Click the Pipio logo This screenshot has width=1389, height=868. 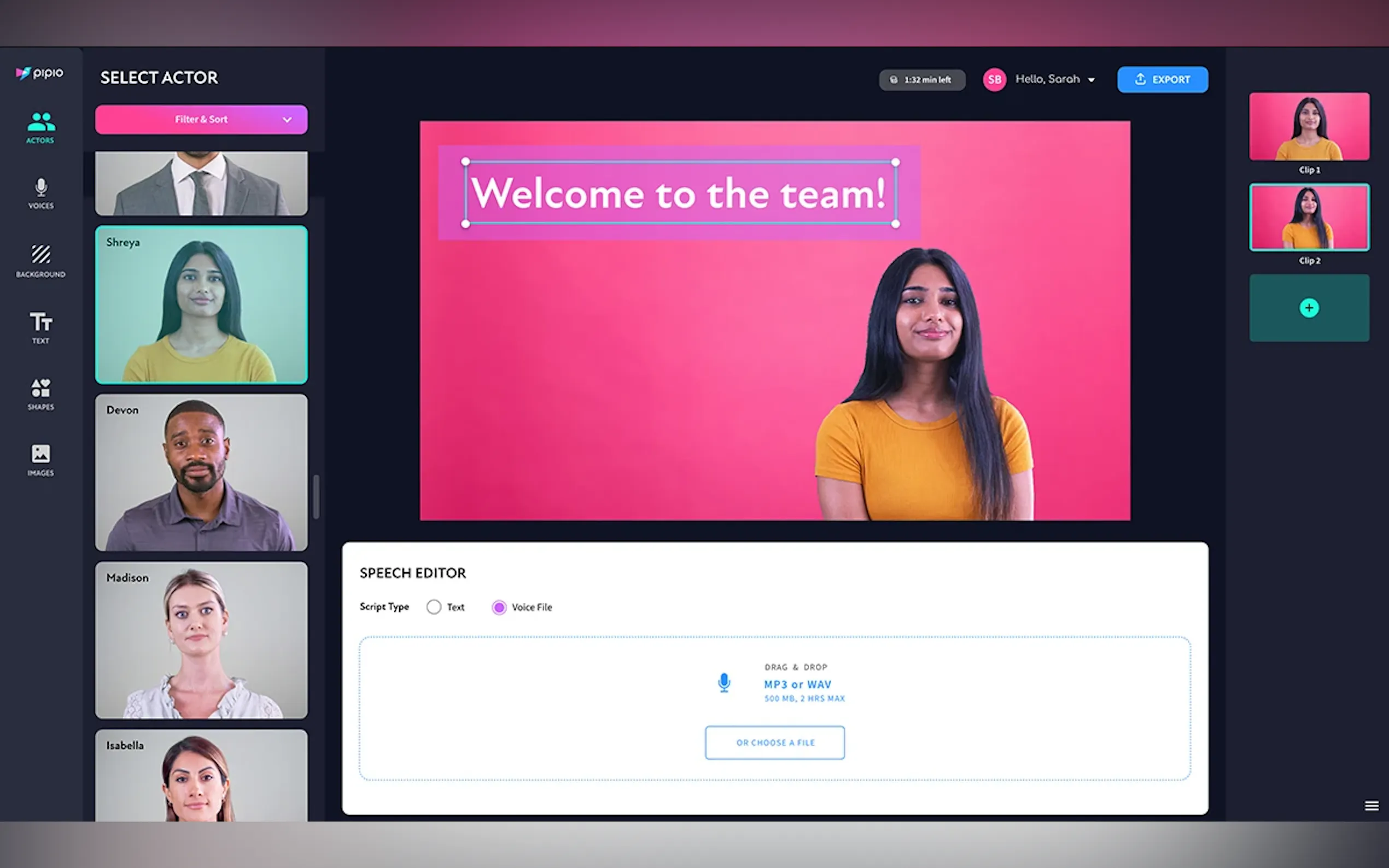pyautogui.click(x=39, y=73)
